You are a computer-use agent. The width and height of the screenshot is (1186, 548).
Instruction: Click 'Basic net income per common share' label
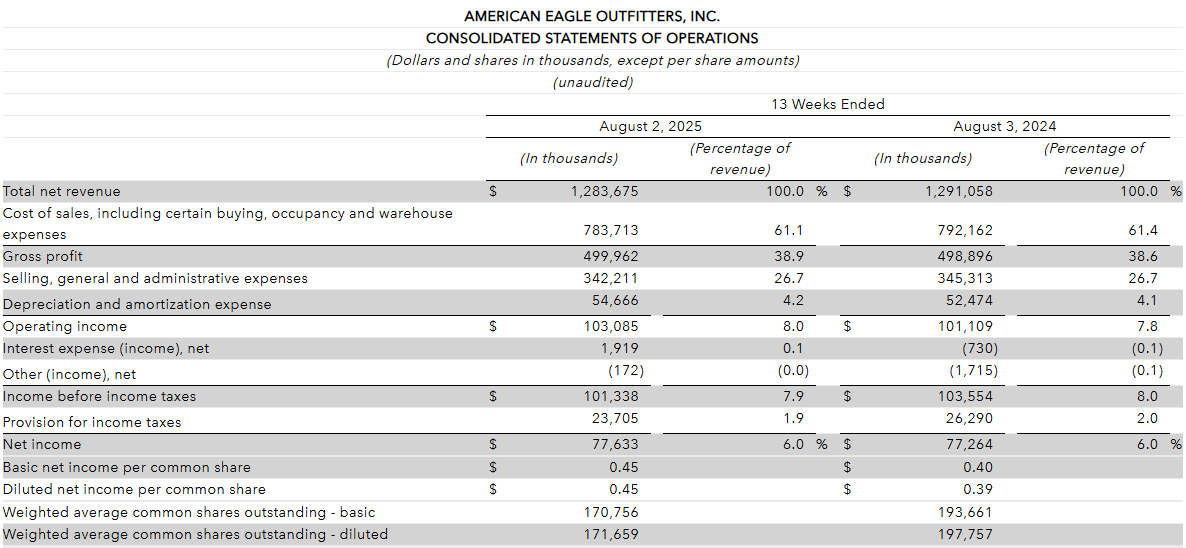126,467
